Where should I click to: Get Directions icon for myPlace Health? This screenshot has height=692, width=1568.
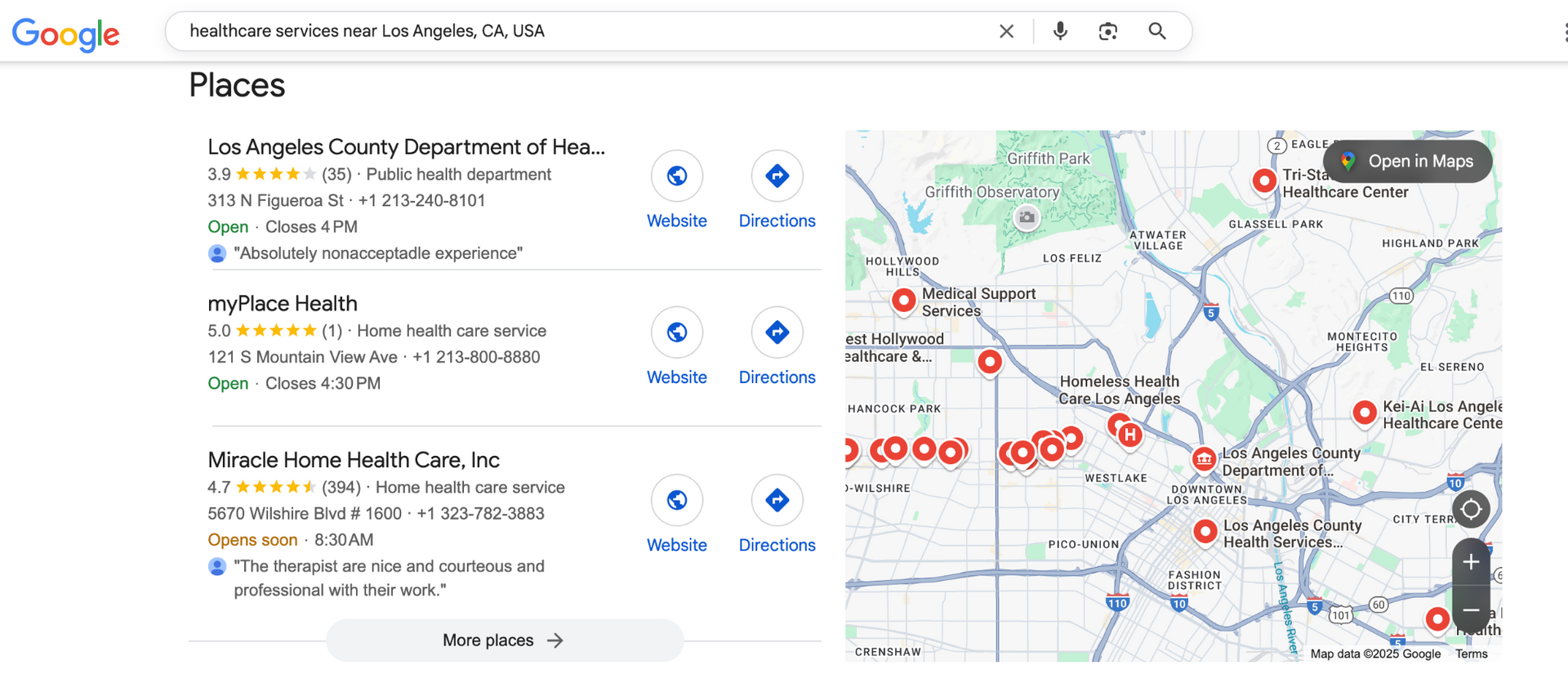coord(777,333)
